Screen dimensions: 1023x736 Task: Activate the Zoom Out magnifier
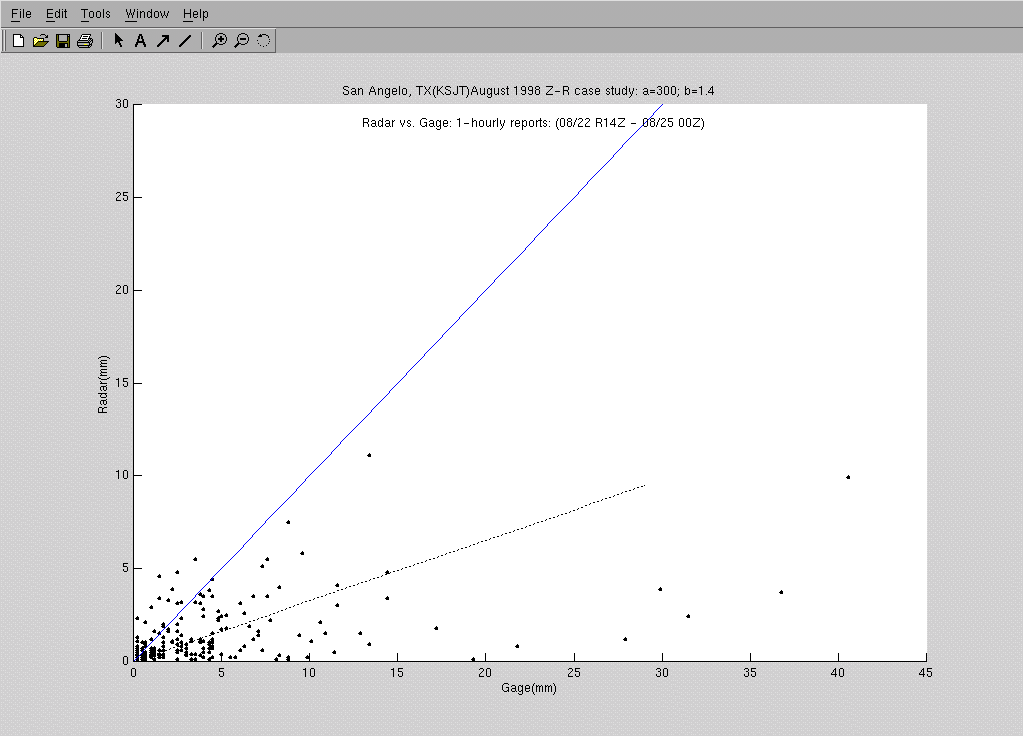(x=242, y=40)
